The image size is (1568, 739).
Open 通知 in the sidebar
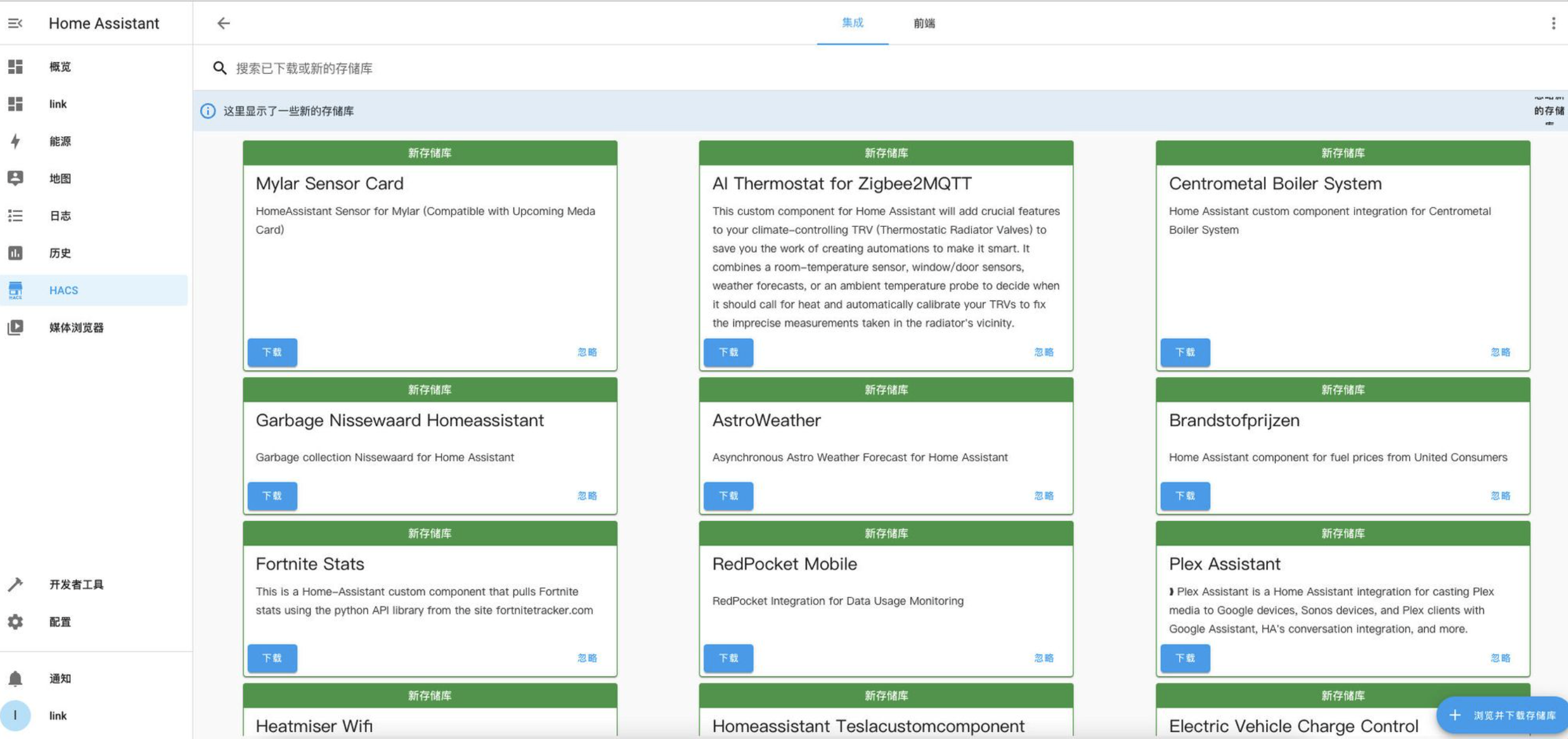94,678
